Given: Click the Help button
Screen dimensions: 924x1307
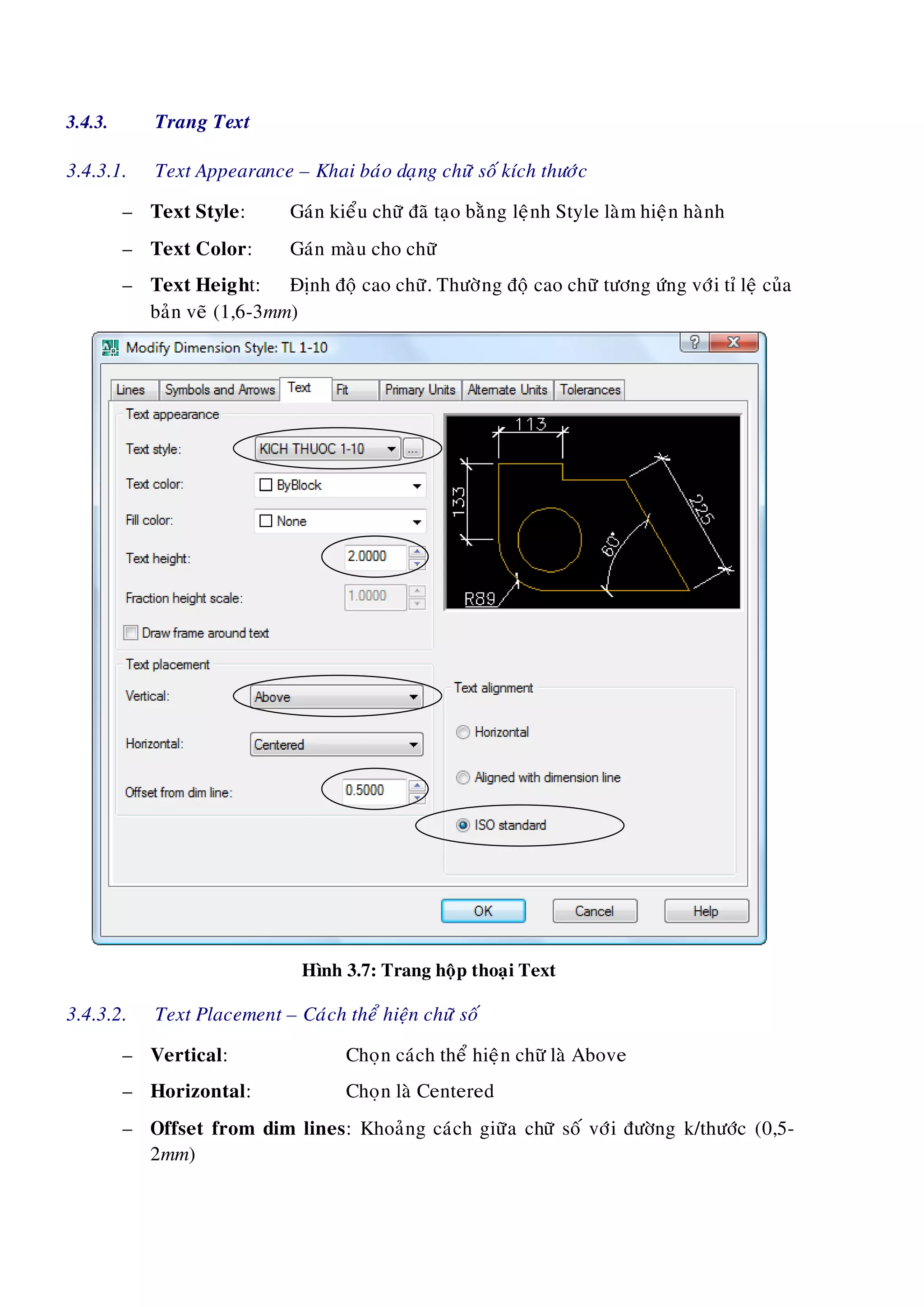Looking at the screenshot, I should 706,911.
